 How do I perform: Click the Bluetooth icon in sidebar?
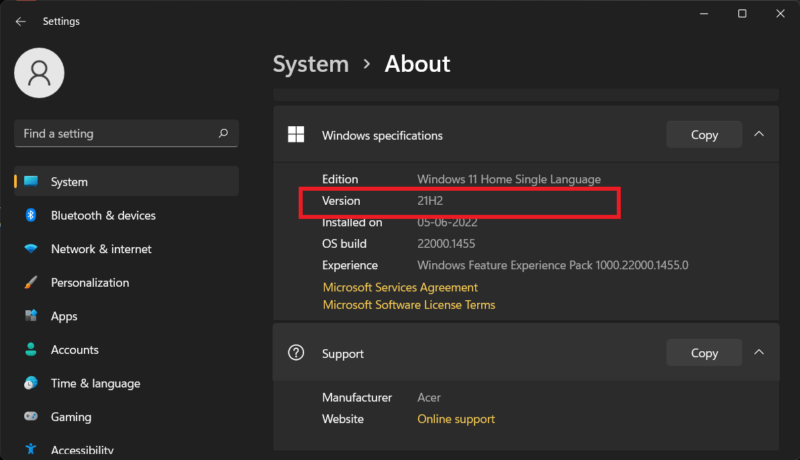[31, 215]
